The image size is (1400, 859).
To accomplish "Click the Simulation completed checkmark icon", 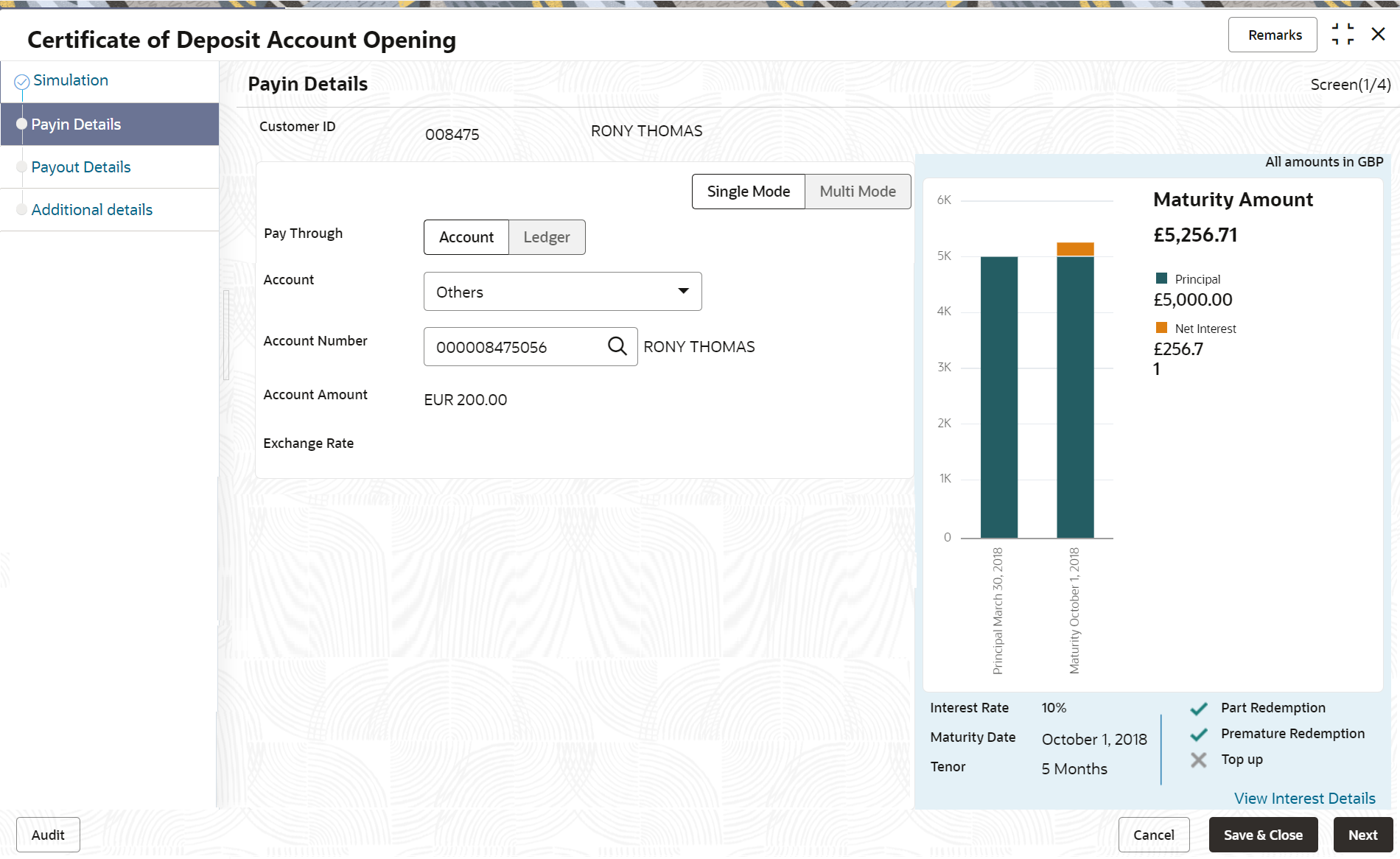I will click(22, 81).
